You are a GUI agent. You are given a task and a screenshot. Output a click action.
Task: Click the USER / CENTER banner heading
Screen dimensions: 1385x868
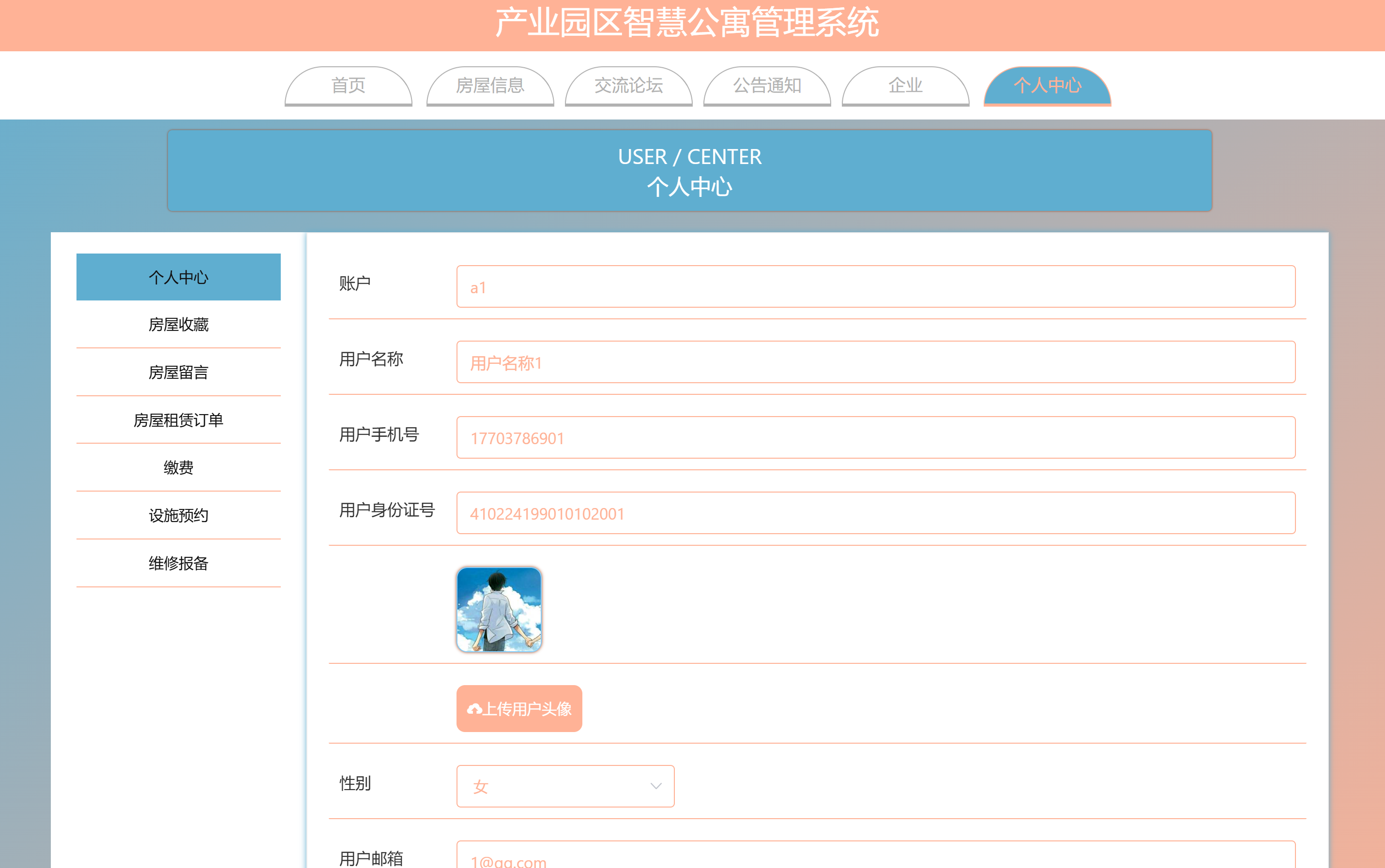690,157
